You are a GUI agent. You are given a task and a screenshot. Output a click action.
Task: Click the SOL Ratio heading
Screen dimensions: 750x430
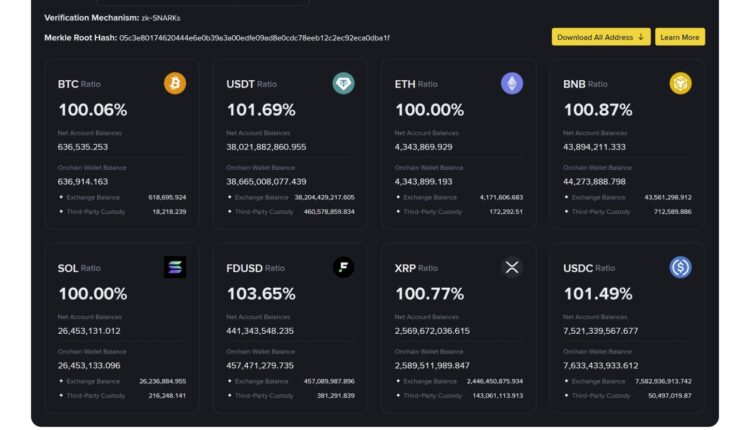coord(79,268)
